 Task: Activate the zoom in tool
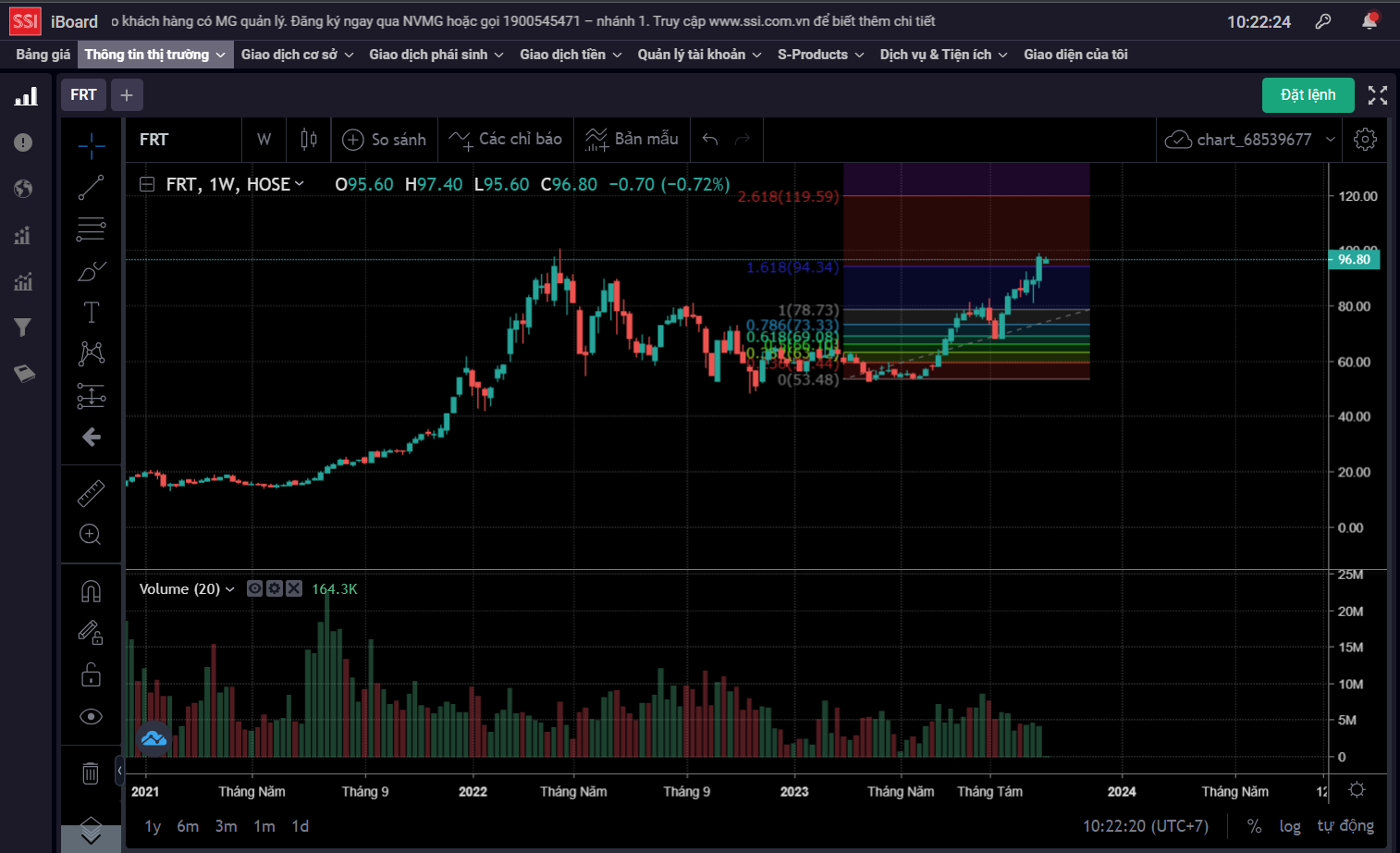(x=91, y=534)
